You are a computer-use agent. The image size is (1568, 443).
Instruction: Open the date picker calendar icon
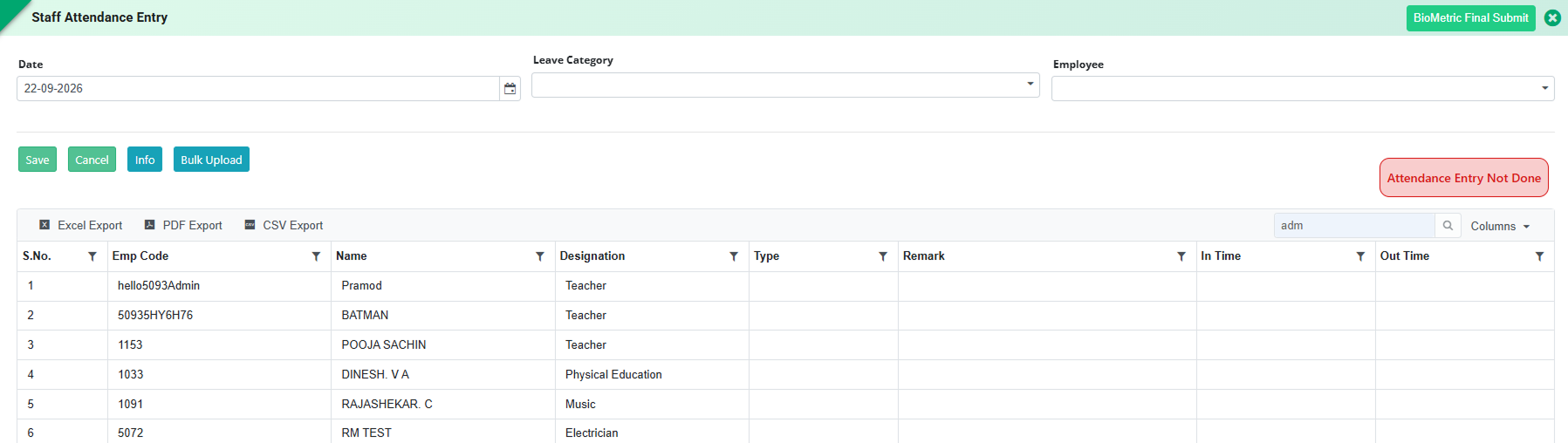pos(510,88)
